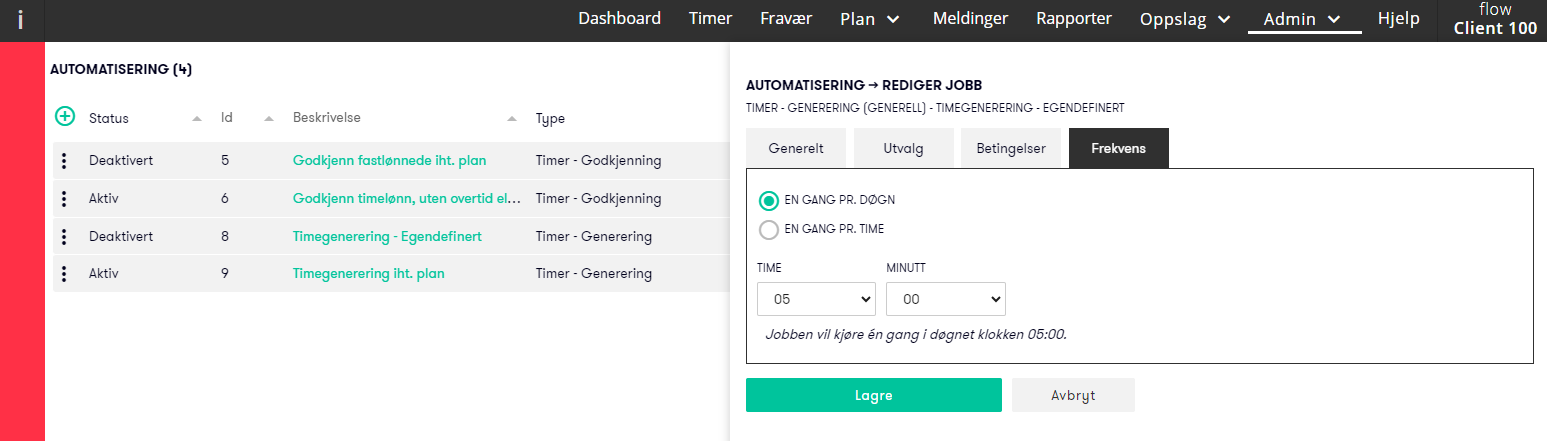Open three-dot menu for job Id 6
This screenshot has width=1547, height=441.
[x=64, y=198]
